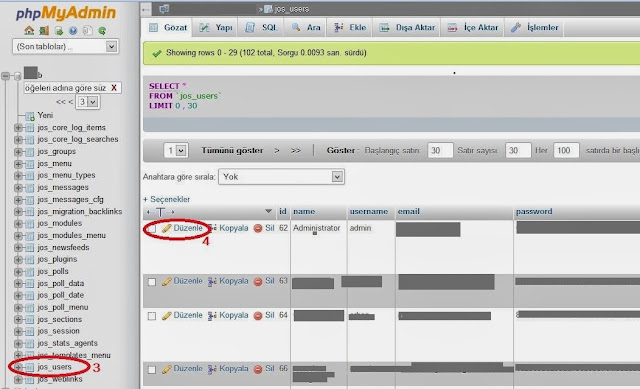The image size is (640, 389).
Task: Check the checkbox for row id 62
Action: tap(152, 229)
